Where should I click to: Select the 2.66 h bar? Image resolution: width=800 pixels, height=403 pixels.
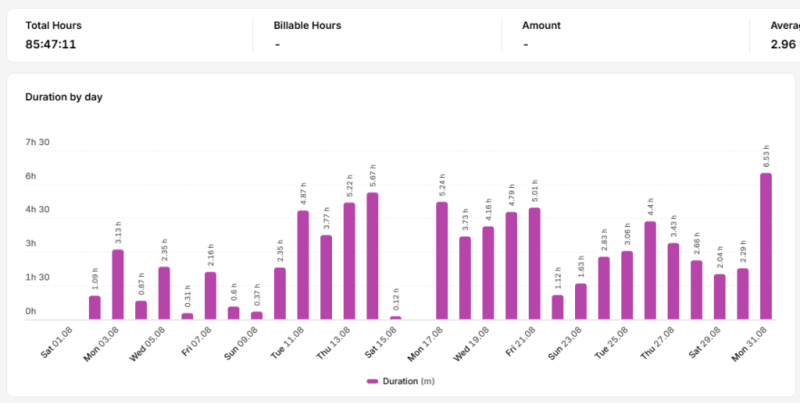[x=696, y=290]
